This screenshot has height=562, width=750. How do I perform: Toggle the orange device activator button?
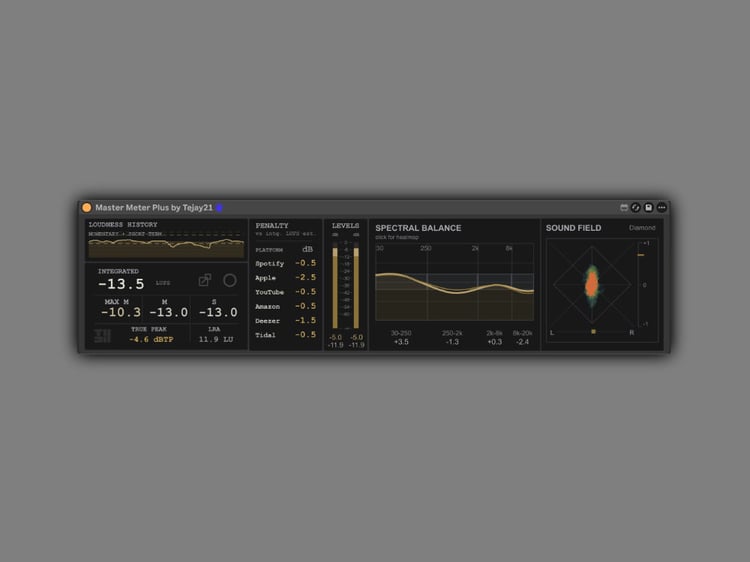pos(87,208)
